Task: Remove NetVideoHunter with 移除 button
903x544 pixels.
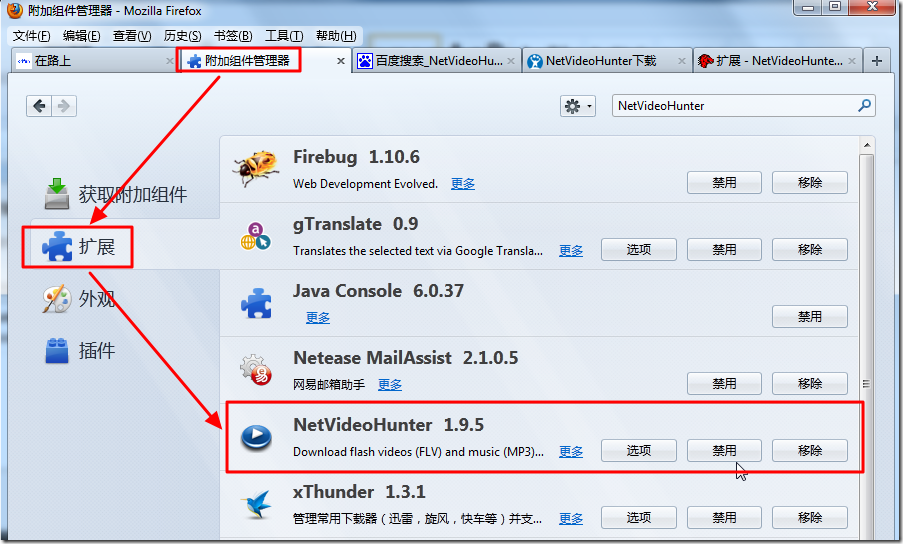Action: 810,451
